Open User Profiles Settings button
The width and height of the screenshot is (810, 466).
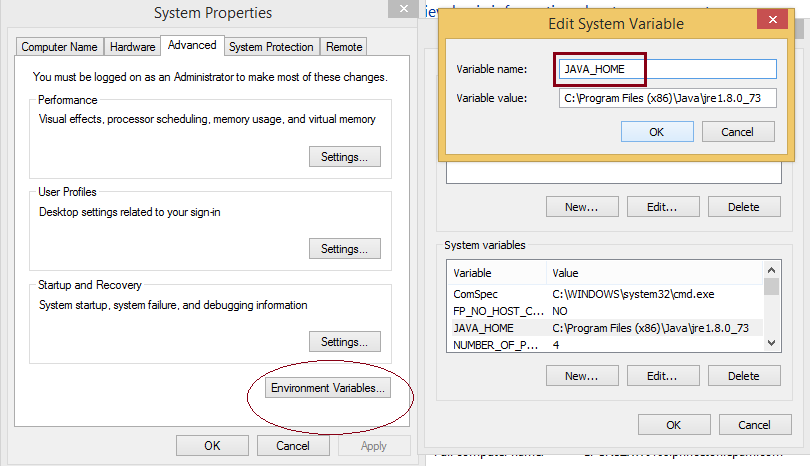click(x=345, y=248)
